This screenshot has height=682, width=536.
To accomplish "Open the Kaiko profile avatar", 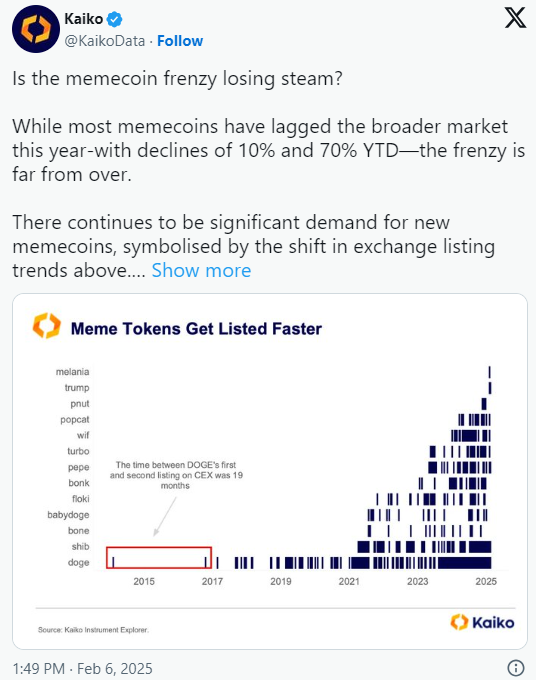I will (x=36, y=29).
